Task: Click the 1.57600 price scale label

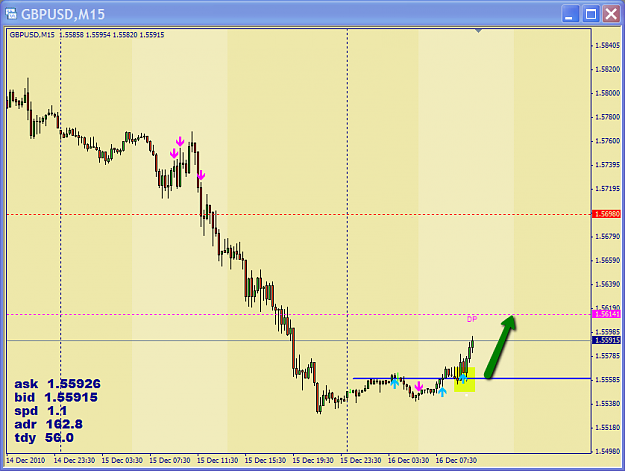Action: click(x=607, y=141)
